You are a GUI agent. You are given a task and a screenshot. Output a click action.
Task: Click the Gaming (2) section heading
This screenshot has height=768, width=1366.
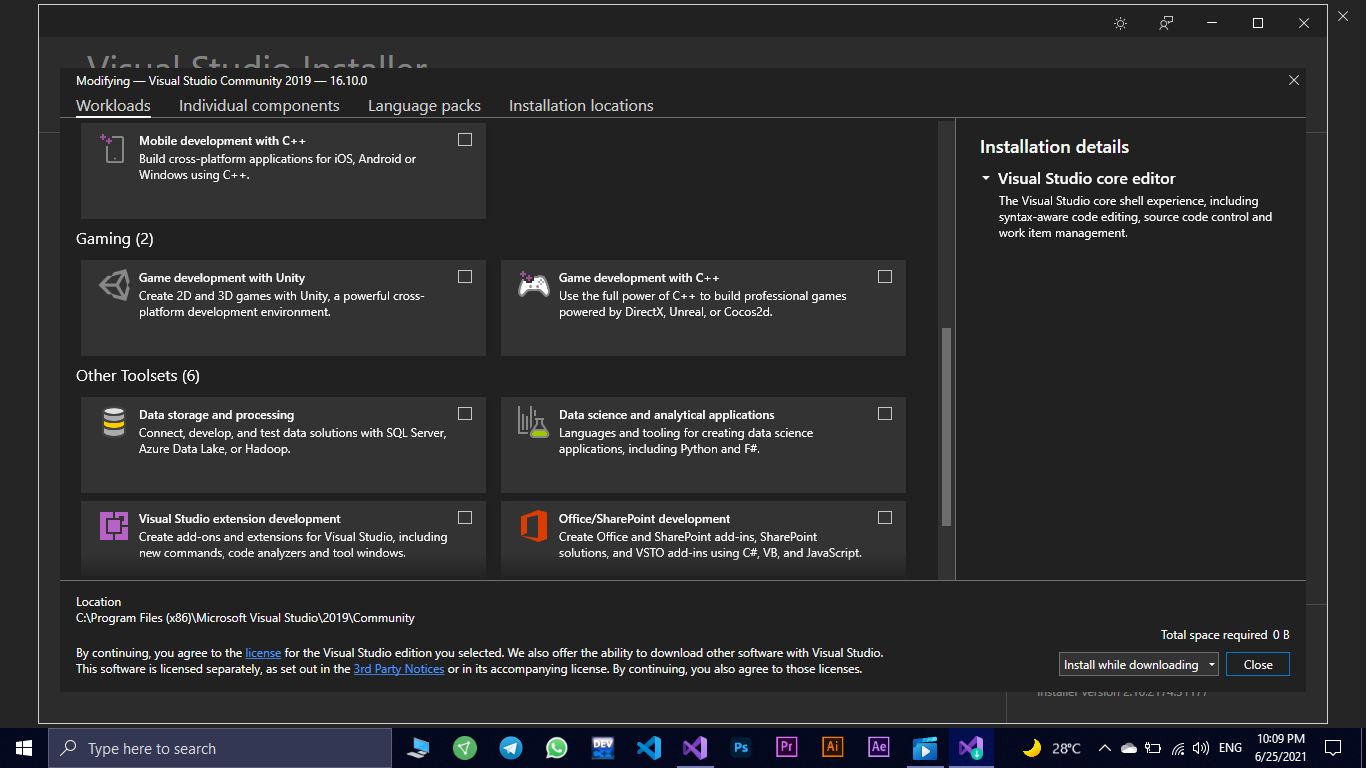pyautogui.click(x=115, y=239)
